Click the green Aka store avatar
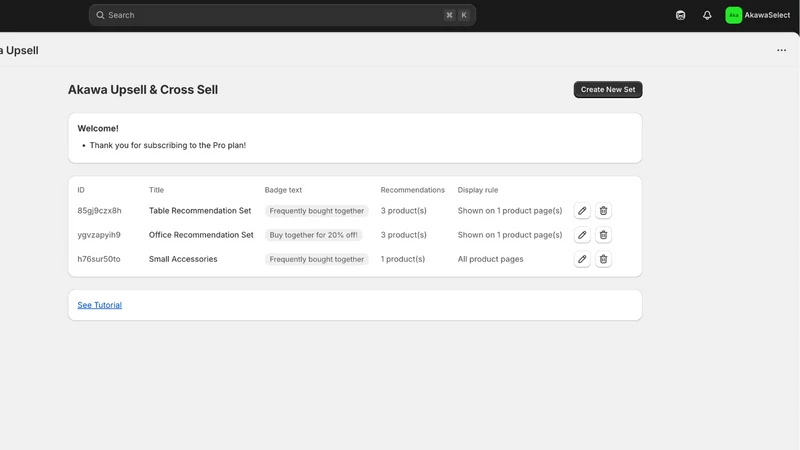The width and height of the screenshot is (800, 450). [x=733, y=15]
